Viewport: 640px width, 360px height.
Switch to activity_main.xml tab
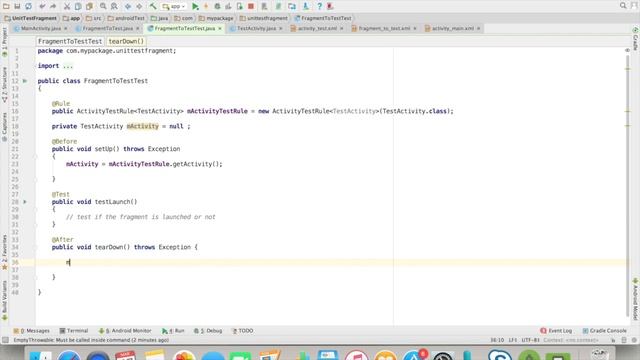click(x=452, y=29)
